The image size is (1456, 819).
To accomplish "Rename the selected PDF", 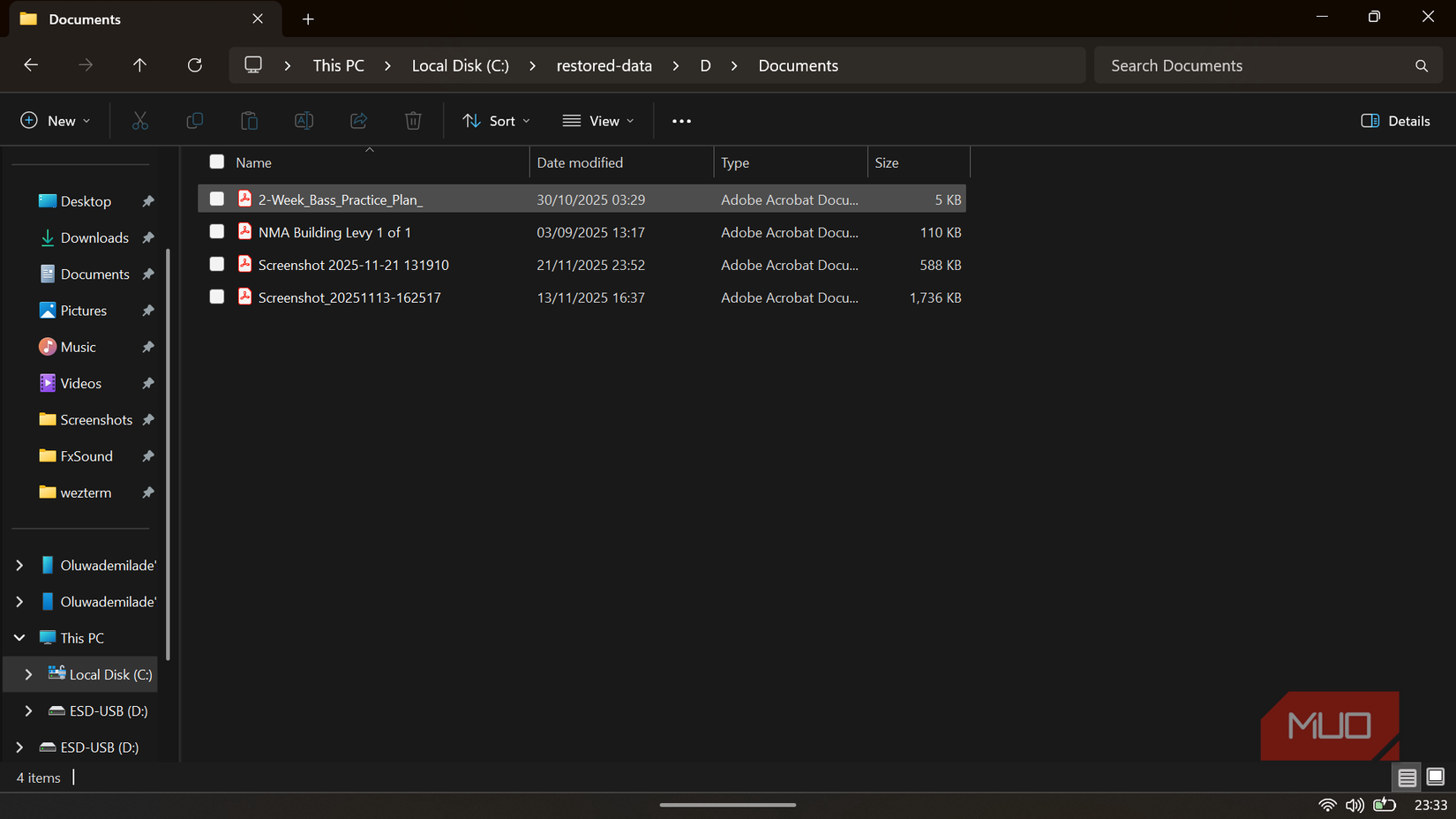I will point(304,120).
